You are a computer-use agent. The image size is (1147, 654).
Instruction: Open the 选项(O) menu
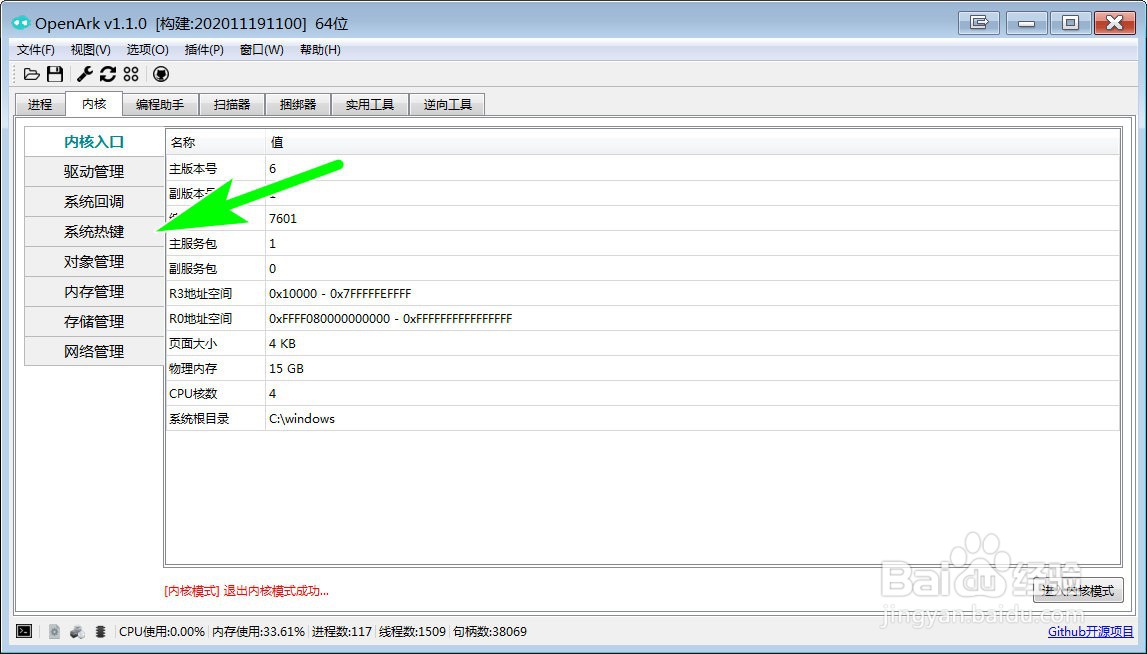147,50
